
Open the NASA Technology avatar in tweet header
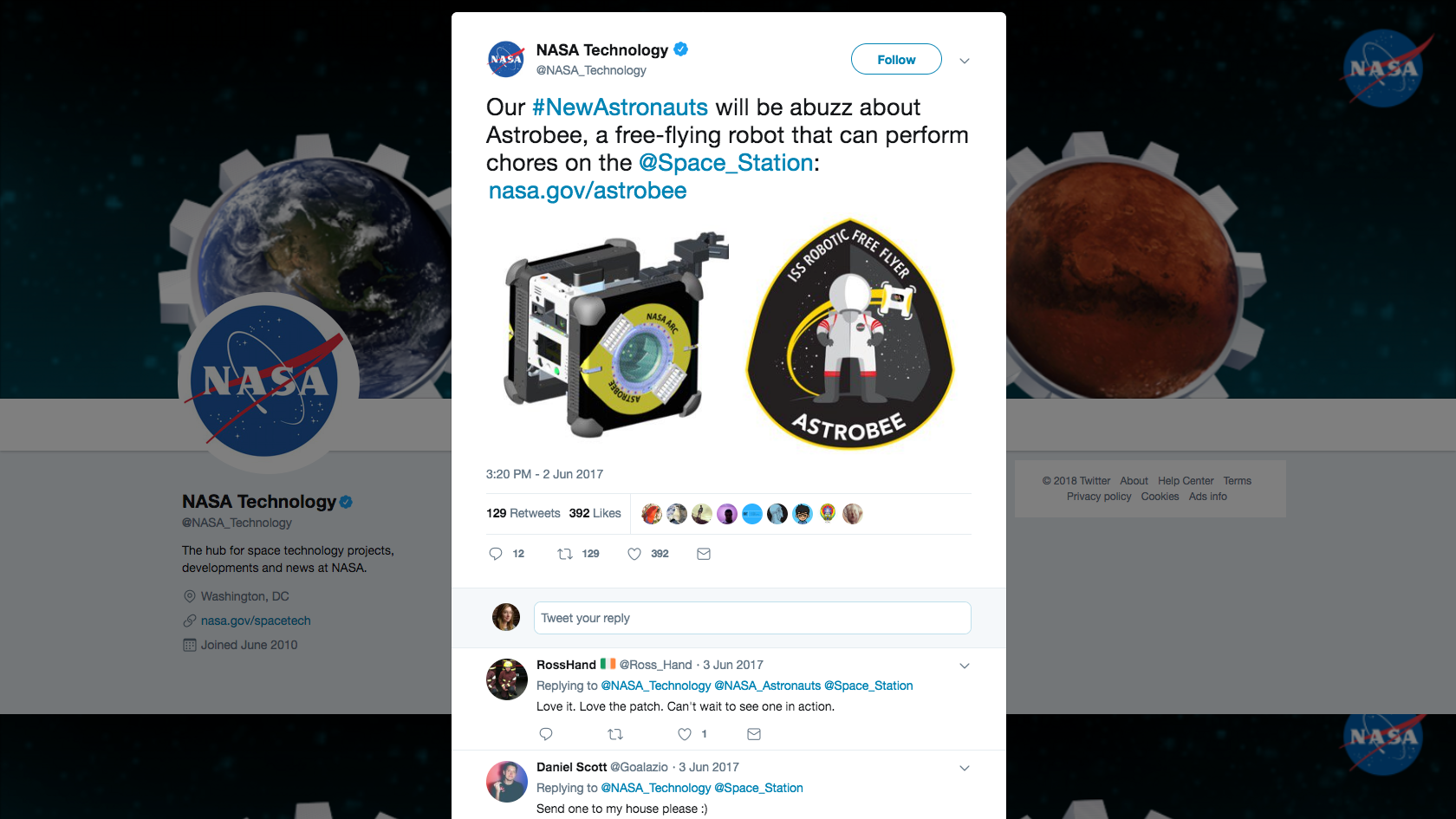click(x=506, y=59)
